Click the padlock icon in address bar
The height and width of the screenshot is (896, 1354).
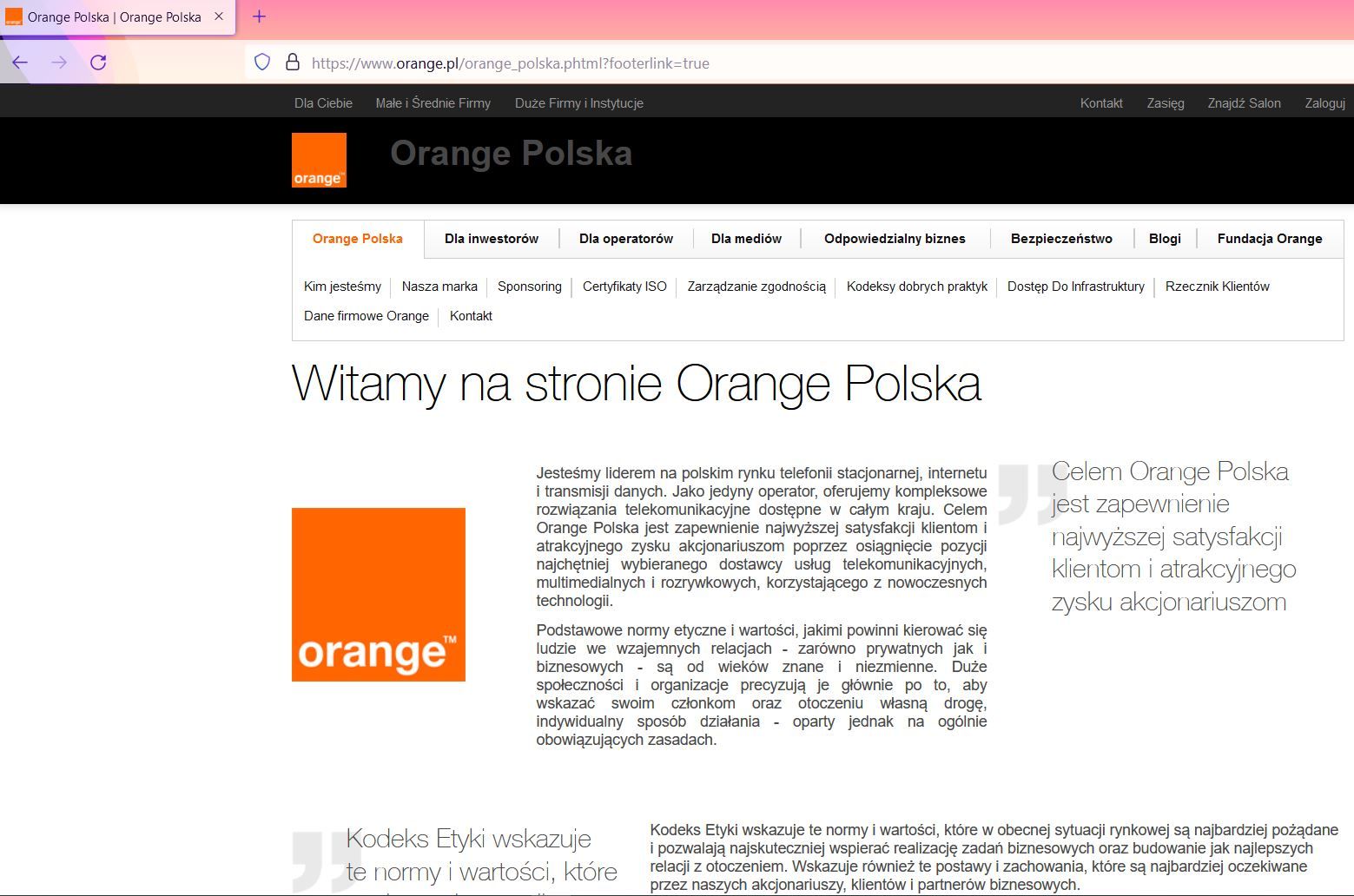point(291,63)
